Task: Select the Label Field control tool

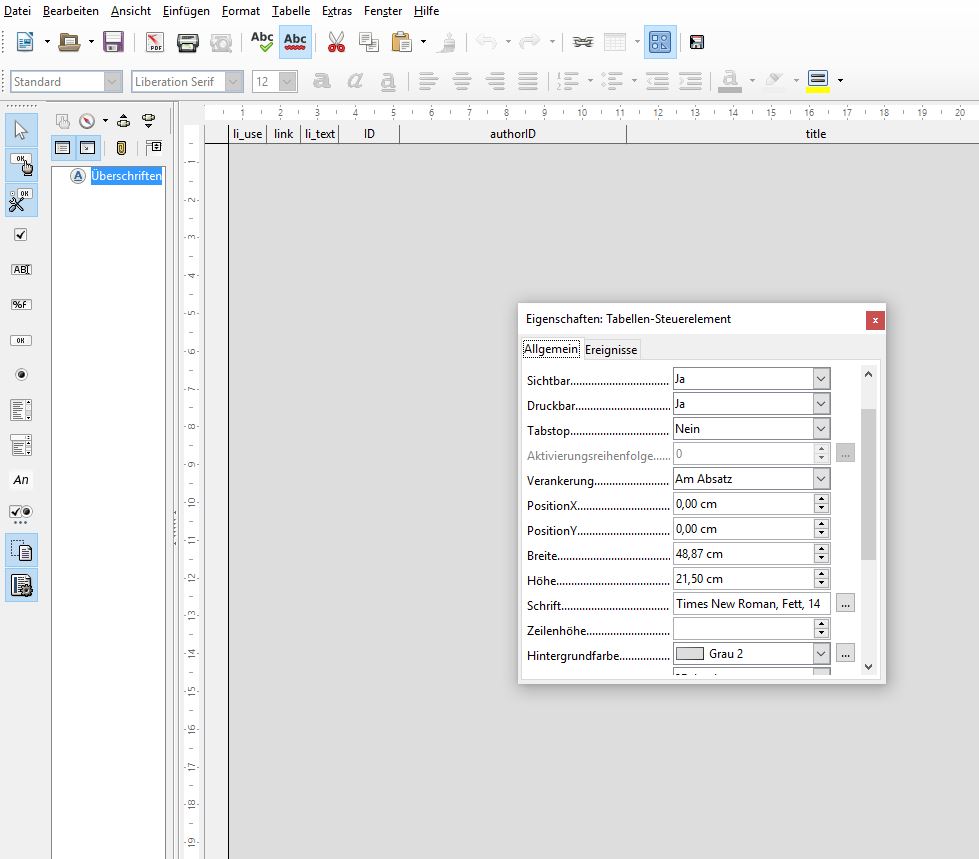Action: pos(21,479)
